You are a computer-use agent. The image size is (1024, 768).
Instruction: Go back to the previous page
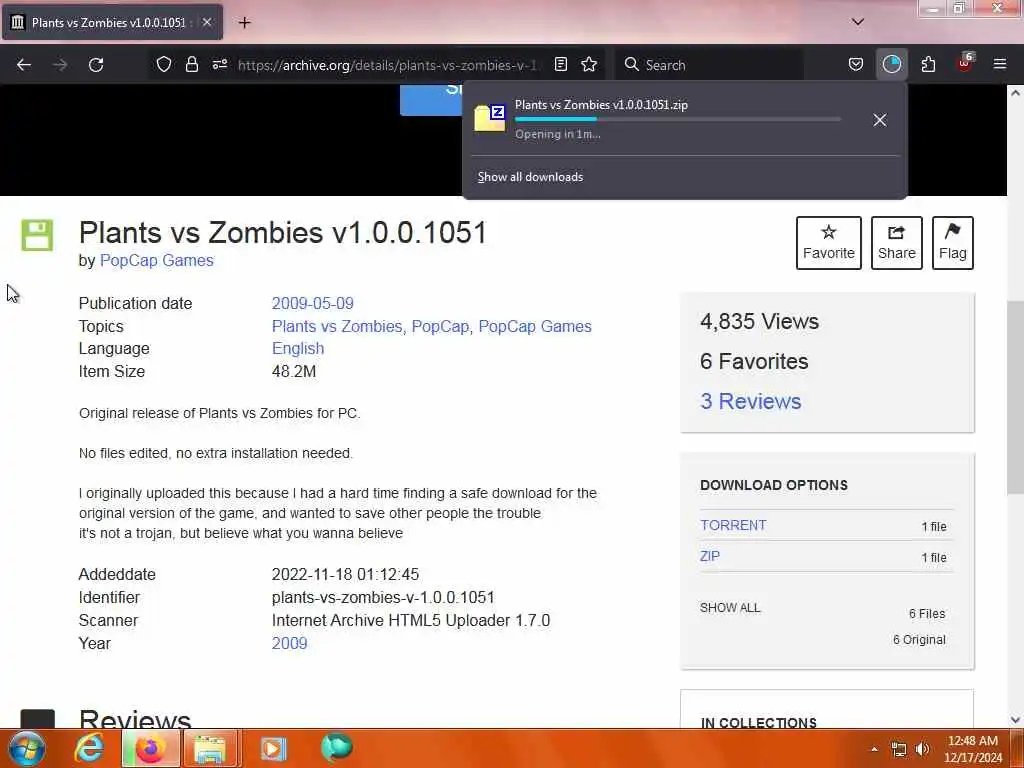24,65
